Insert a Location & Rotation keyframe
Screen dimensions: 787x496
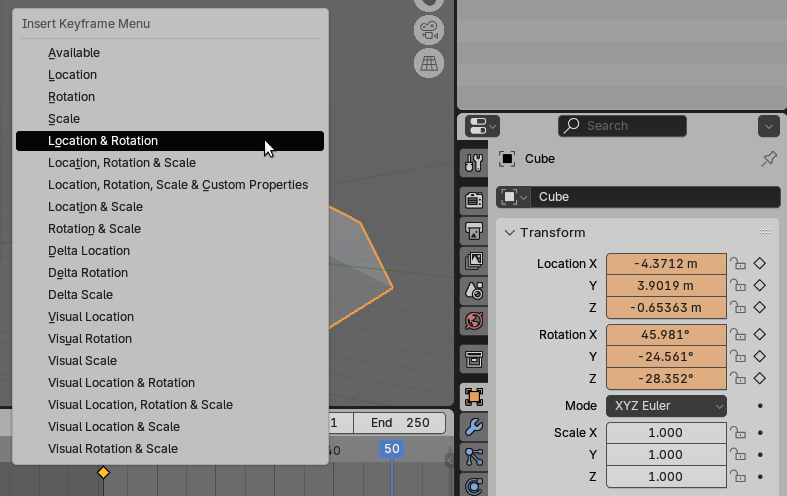tap(170, 141)
